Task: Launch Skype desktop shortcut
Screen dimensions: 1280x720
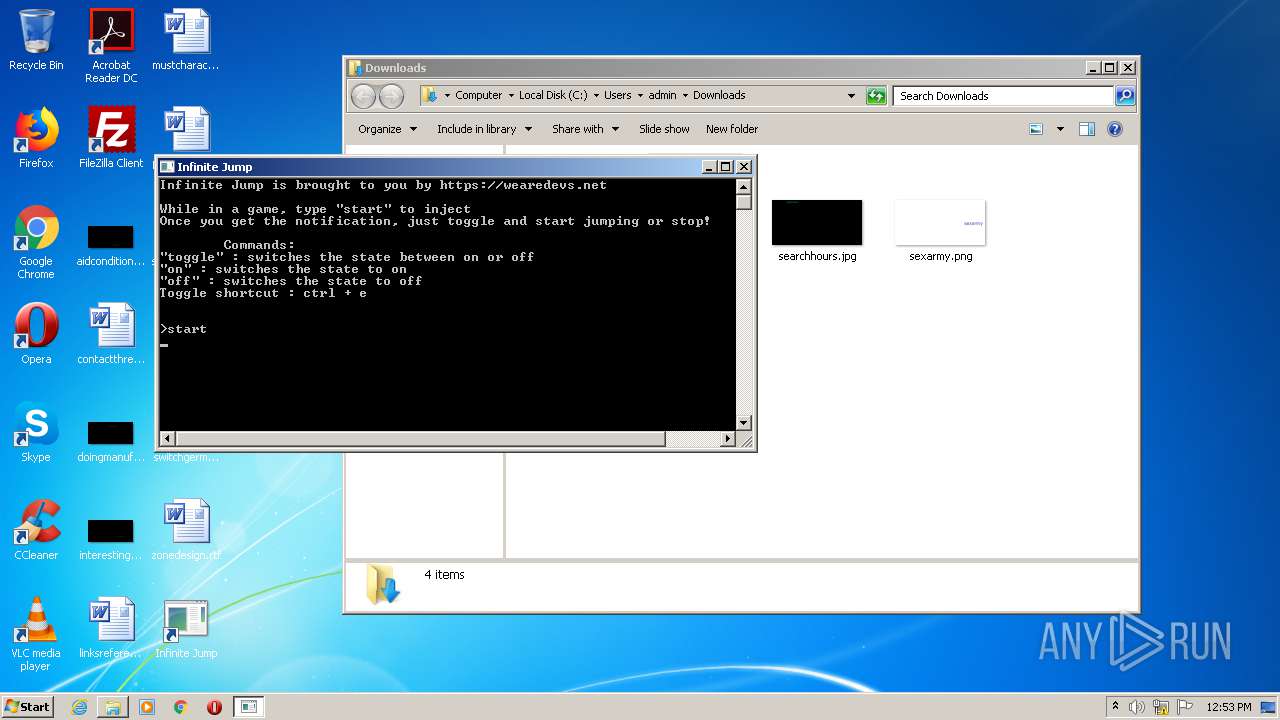Action: click(36, 432)
